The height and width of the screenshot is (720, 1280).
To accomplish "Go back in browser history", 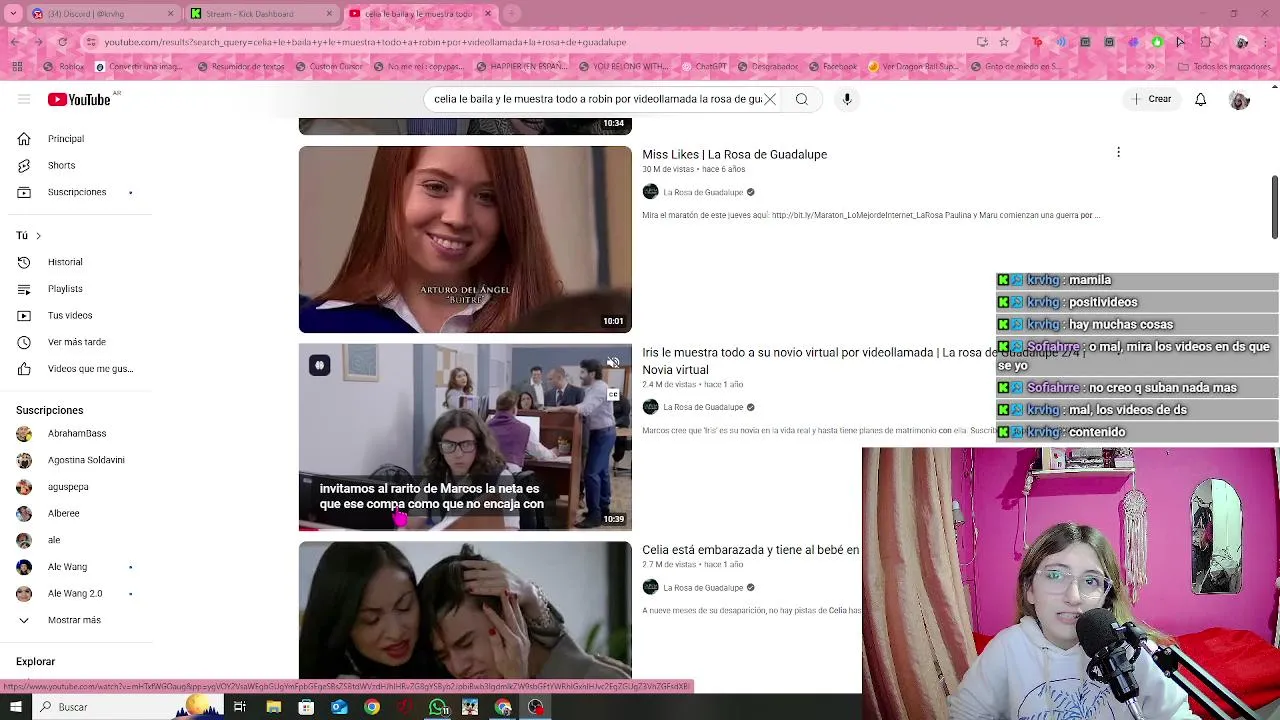I will click(14, 42).
